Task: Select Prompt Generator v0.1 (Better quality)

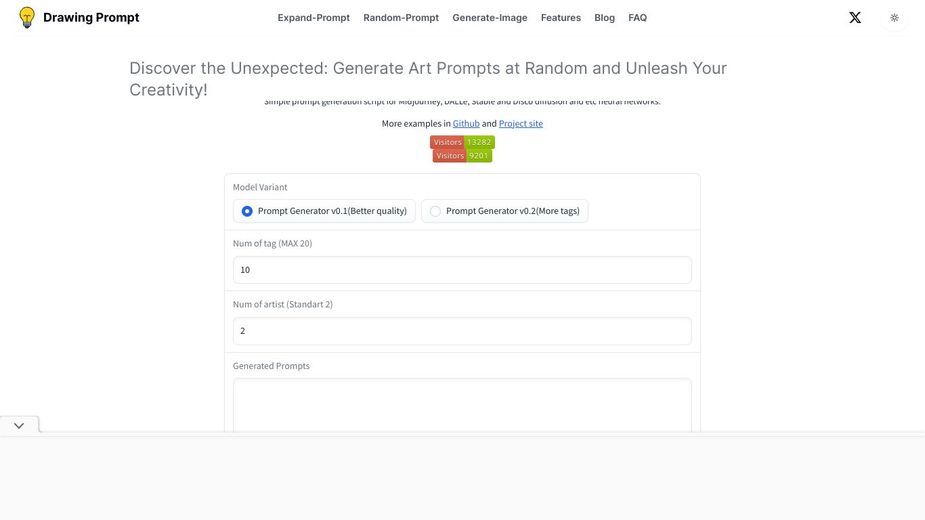Action: pos(324,211)
